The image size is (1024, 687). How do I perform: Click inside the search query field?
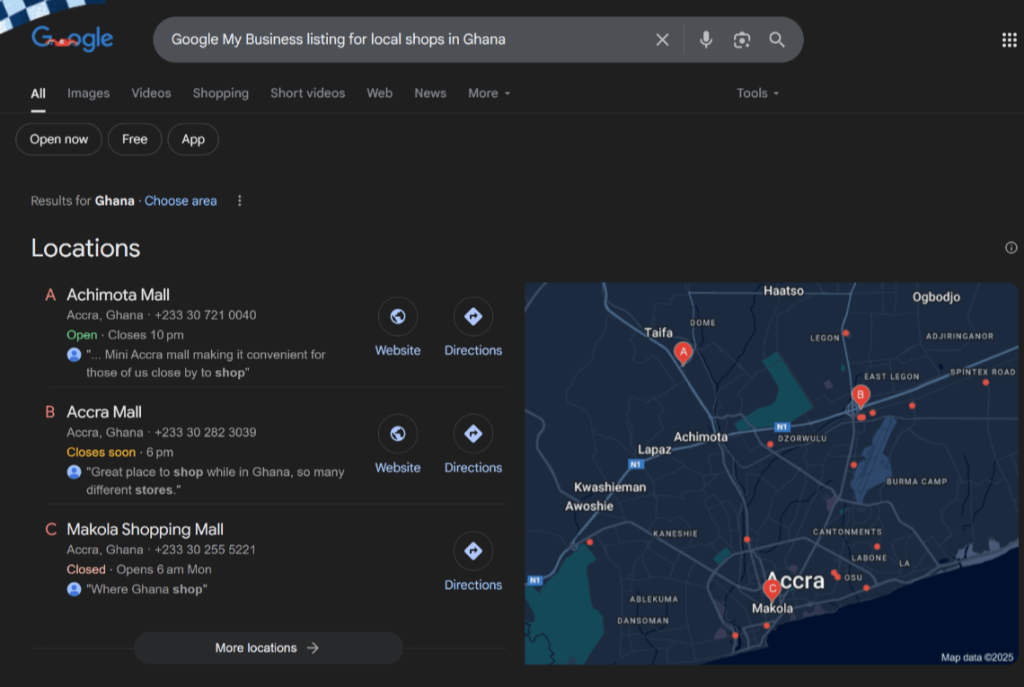click(405, 40)
